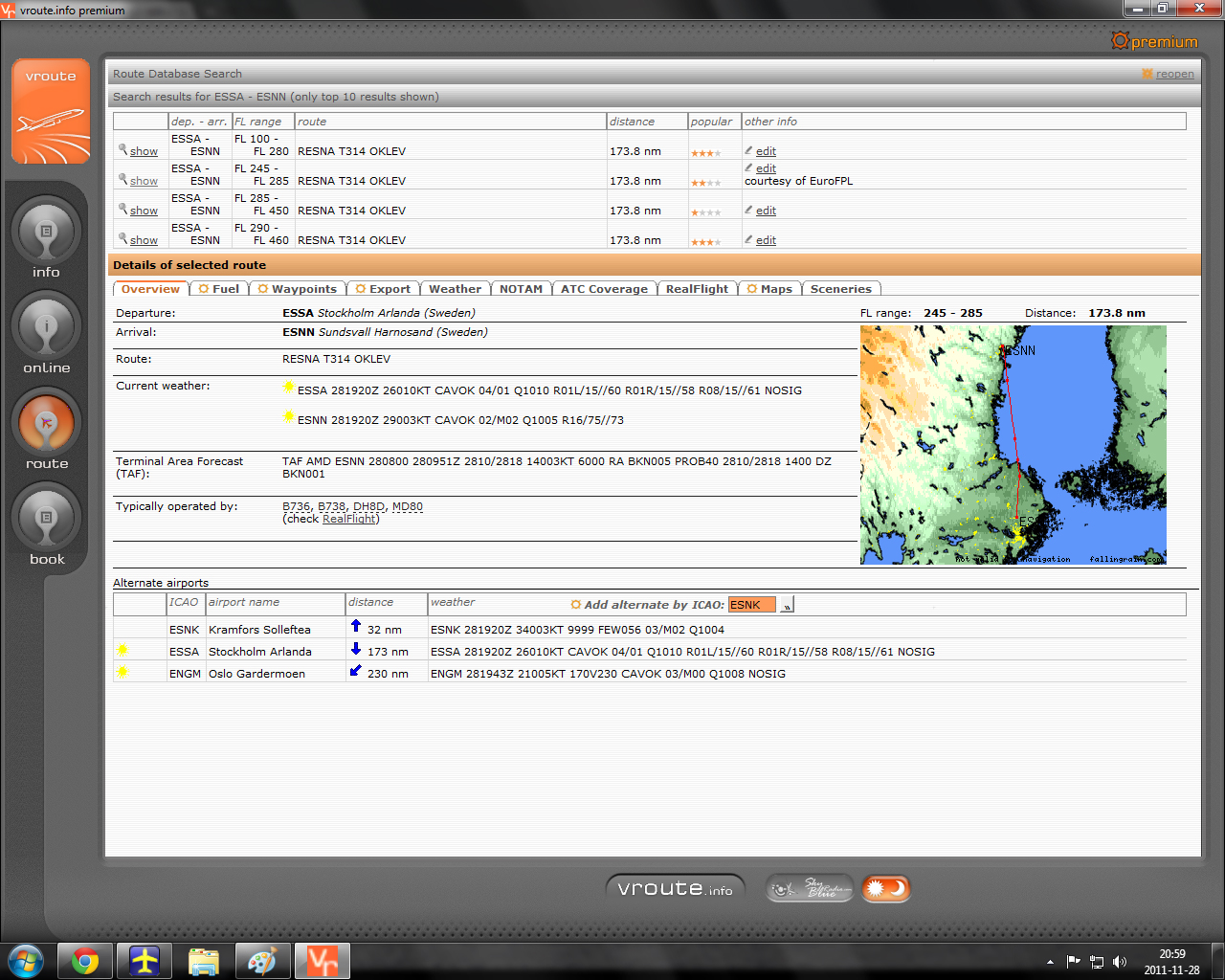Screen dimensions: 1225x980
Task: Click the sun icon beside ESNN current weather
Action: tap(289, 417)
